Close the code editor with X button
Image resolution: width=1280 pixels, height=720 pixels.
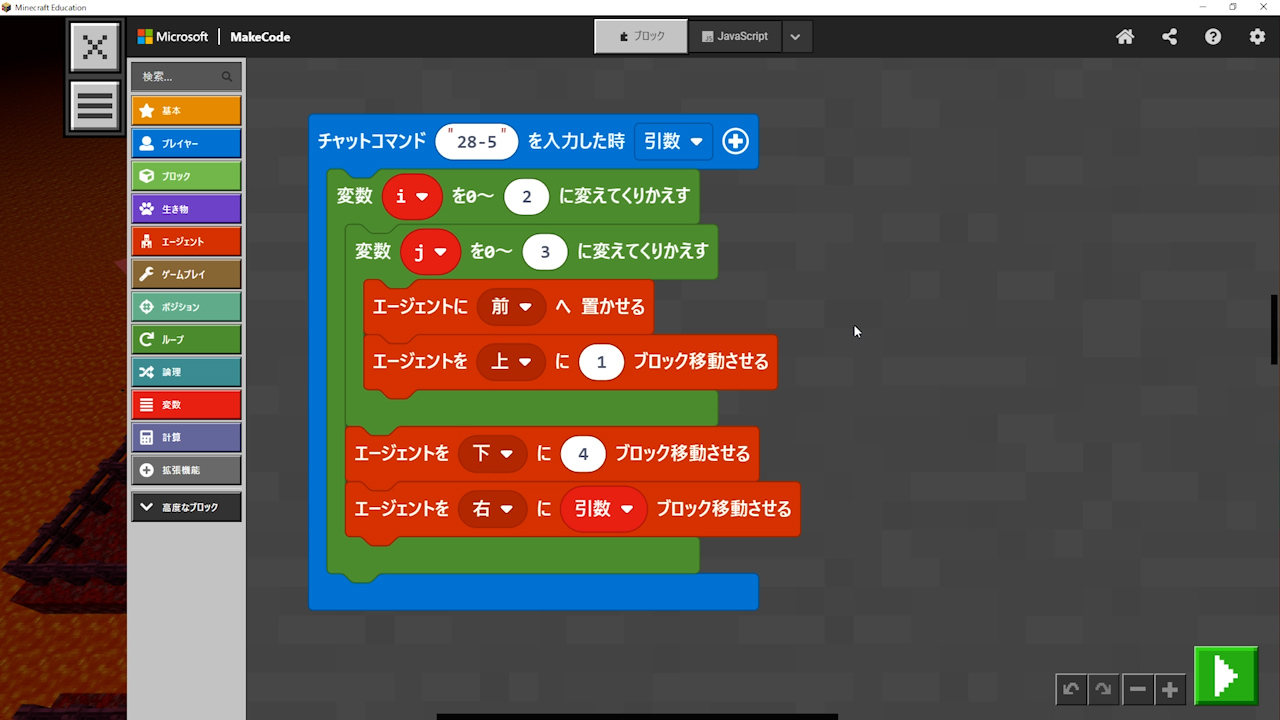(x=95, y=47)
